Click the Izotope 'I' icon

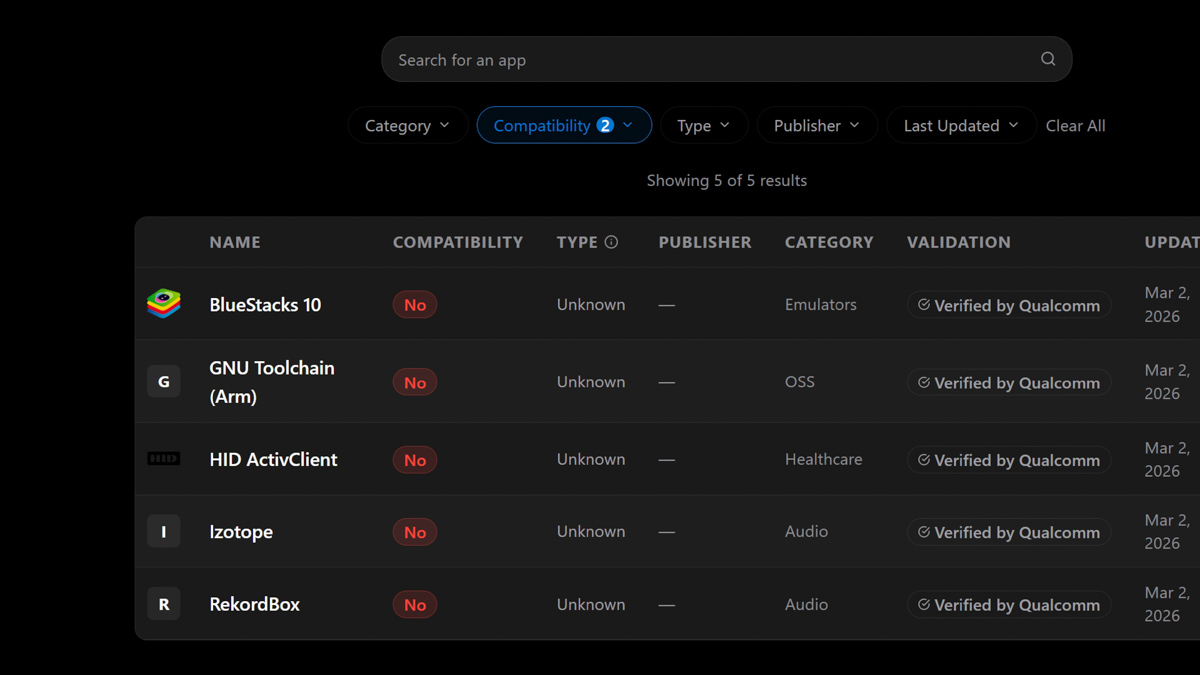click(164, 531)
